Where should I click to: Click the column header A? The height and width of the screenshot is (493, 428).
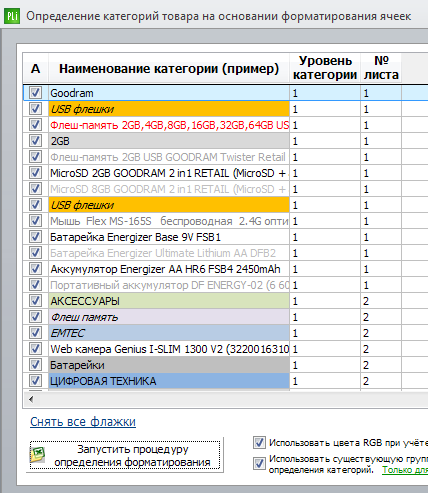pos(36,68)
